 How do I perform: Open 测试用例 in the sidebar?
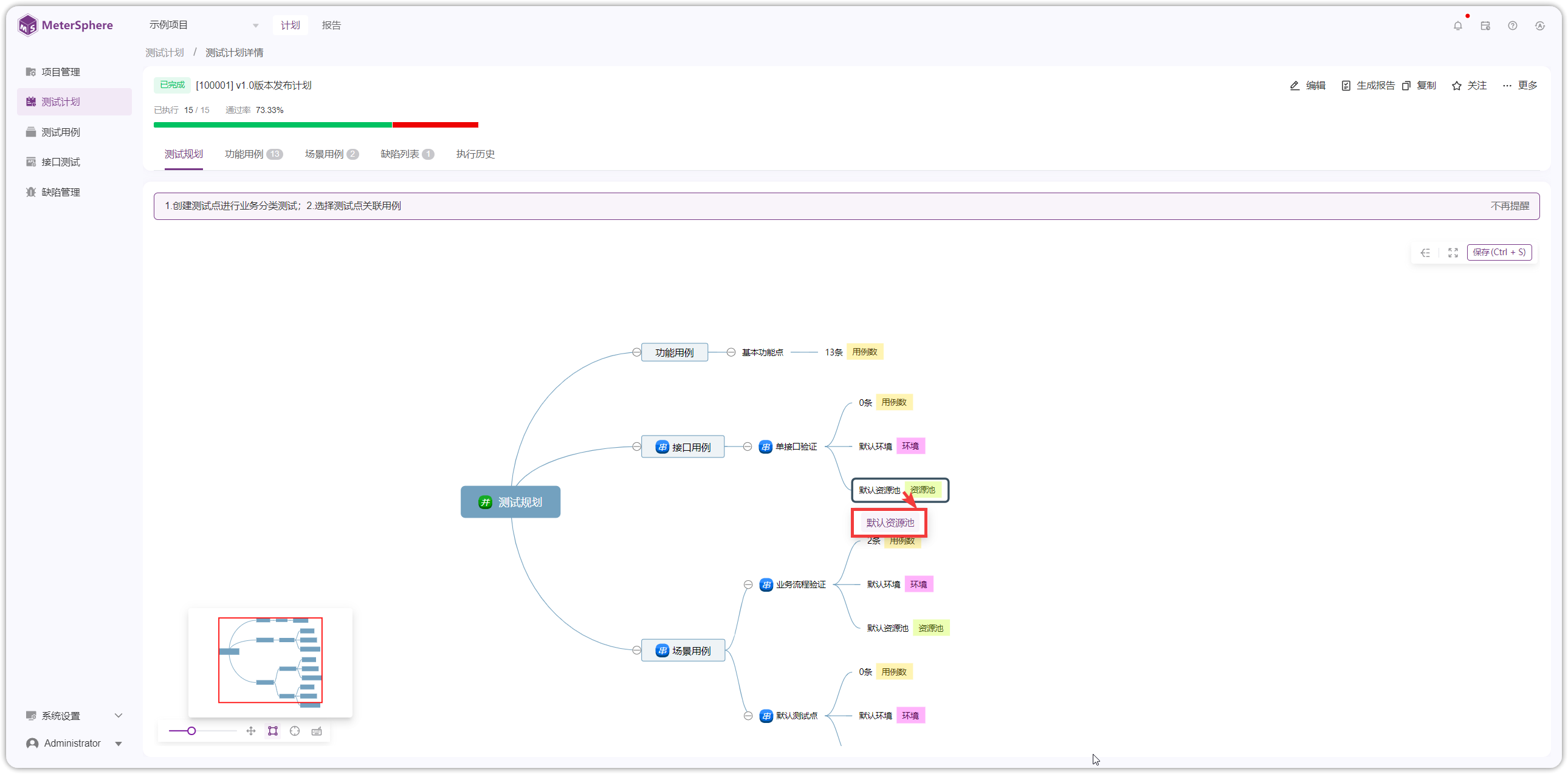click(x=74, y=132)
